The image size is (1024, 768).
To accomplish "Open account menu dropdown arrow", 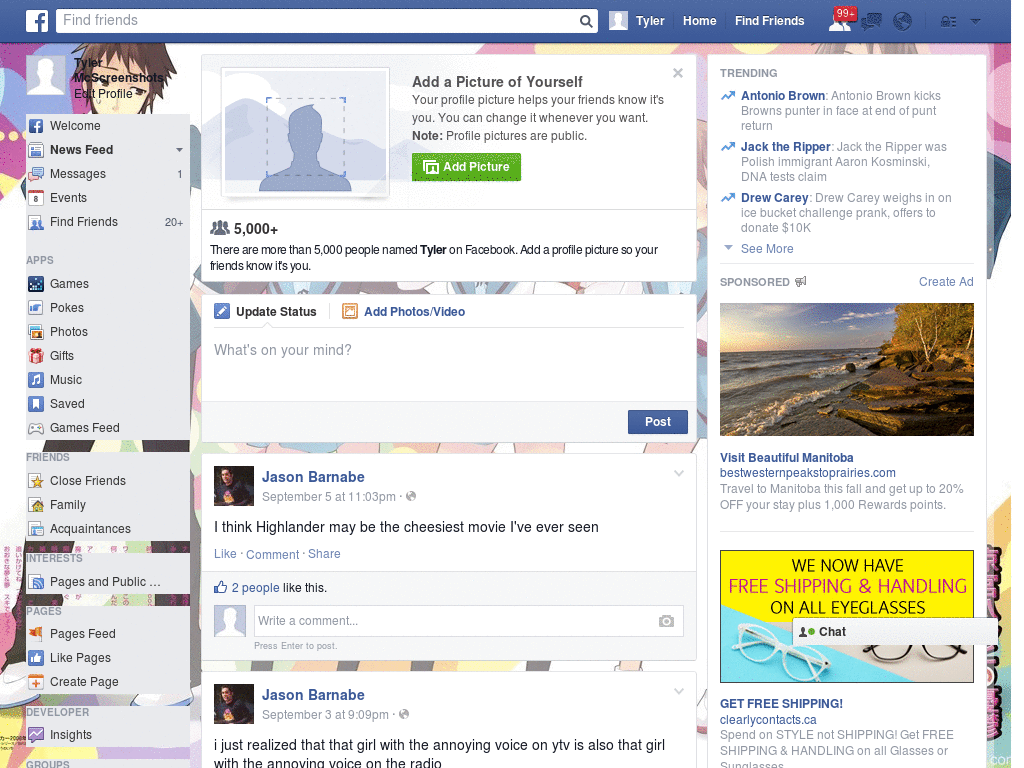I will coord(976,22).
